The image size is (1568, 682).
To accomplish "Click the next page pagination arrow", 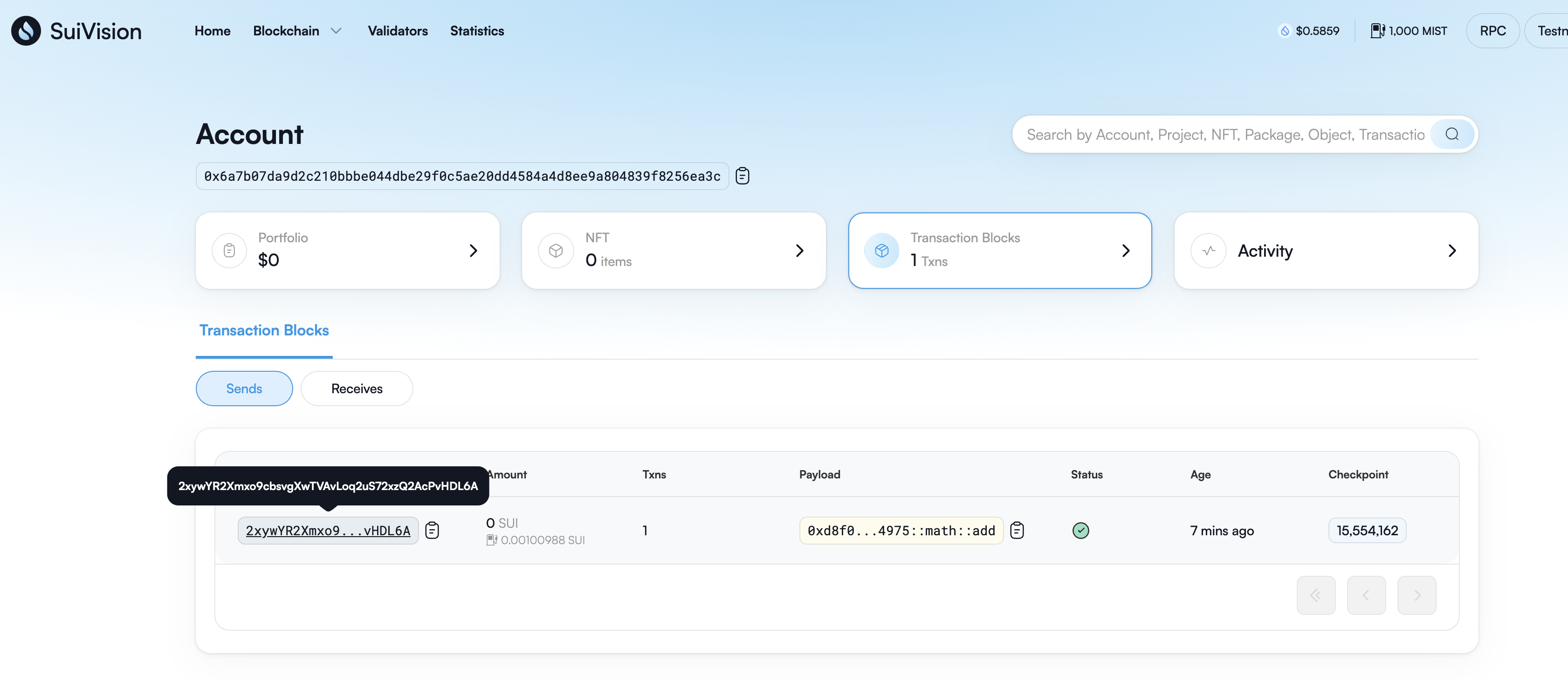I will (x=1417, y=595).
